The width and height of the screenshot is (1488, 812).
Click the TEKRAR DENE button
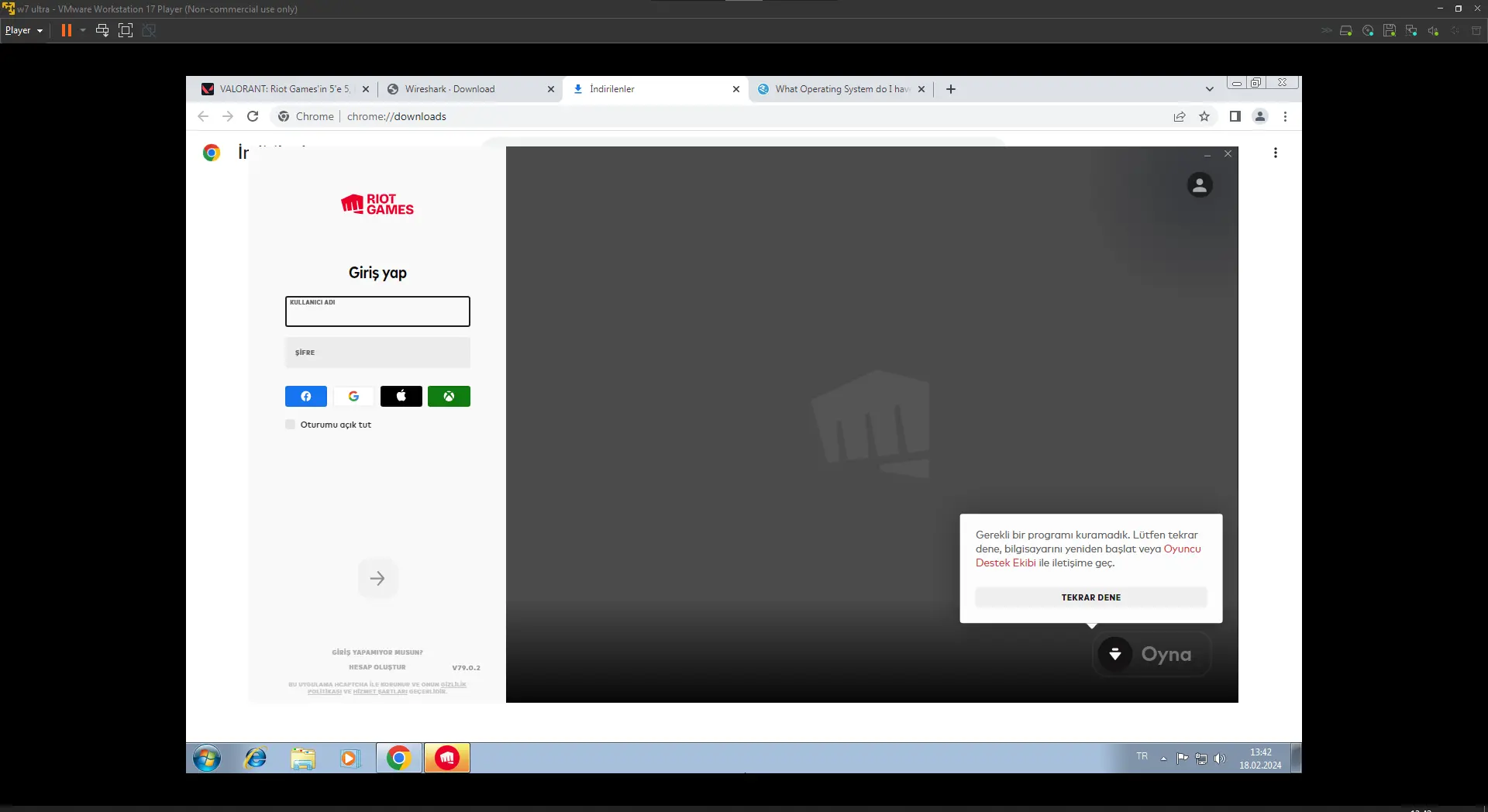pos(1091,597)
